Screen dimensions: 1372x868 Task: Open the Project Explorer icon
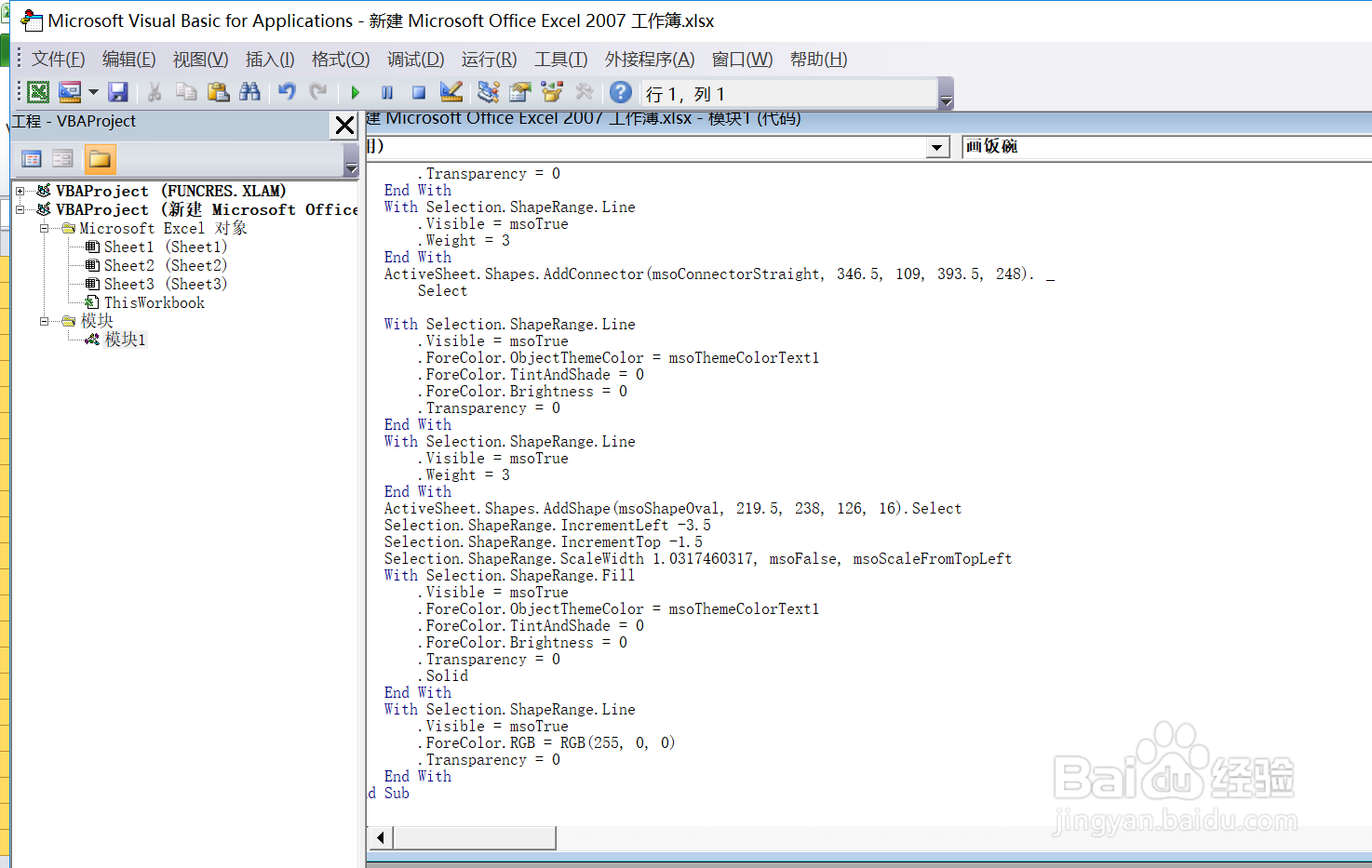(x=489, y=92)
